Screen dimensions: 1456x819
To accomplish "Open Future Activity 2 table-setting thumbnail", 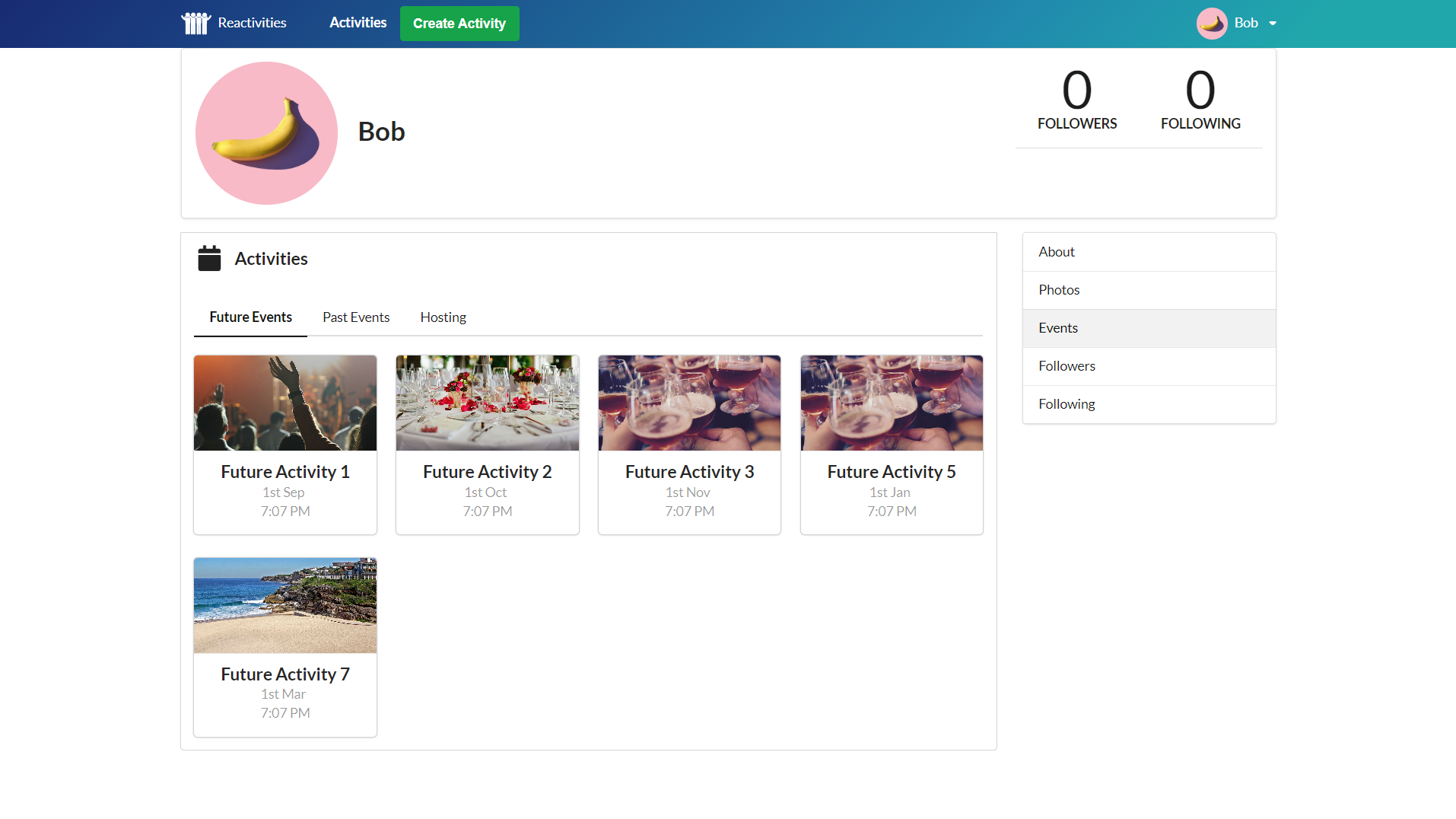I will pos(488,403).
